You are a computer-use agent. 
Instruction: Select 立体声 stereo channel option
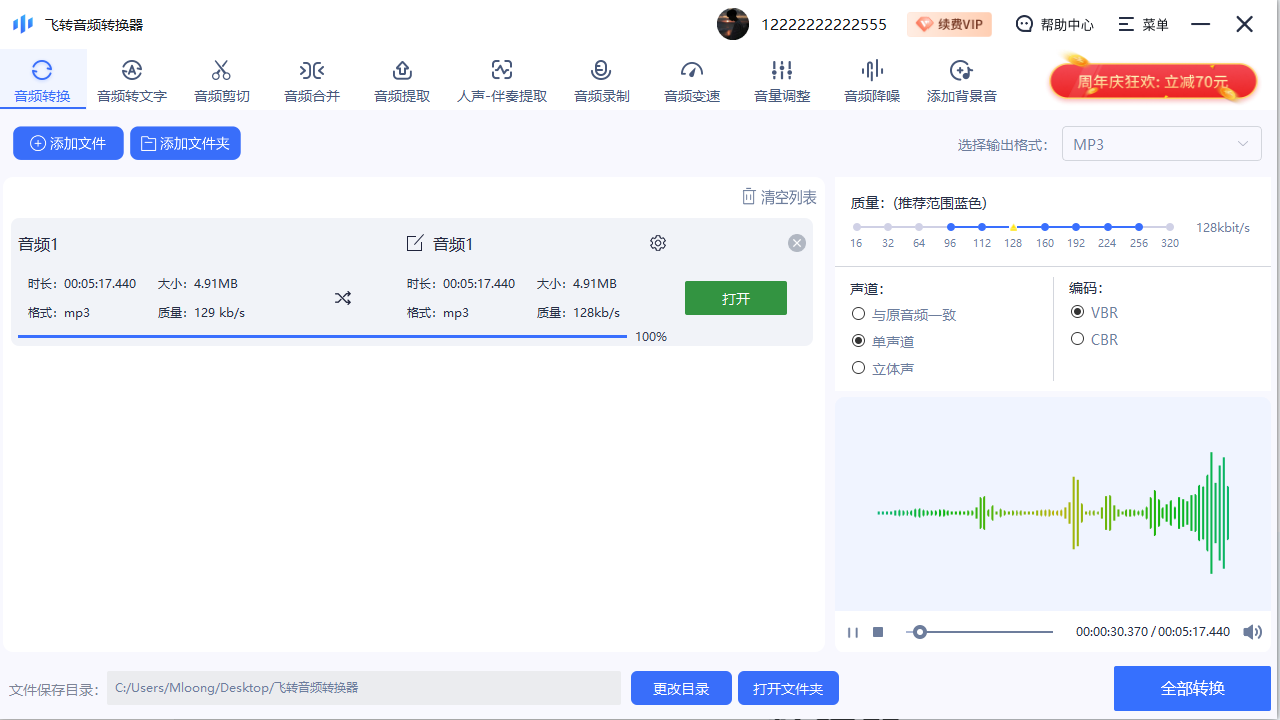tap(858, 368)
